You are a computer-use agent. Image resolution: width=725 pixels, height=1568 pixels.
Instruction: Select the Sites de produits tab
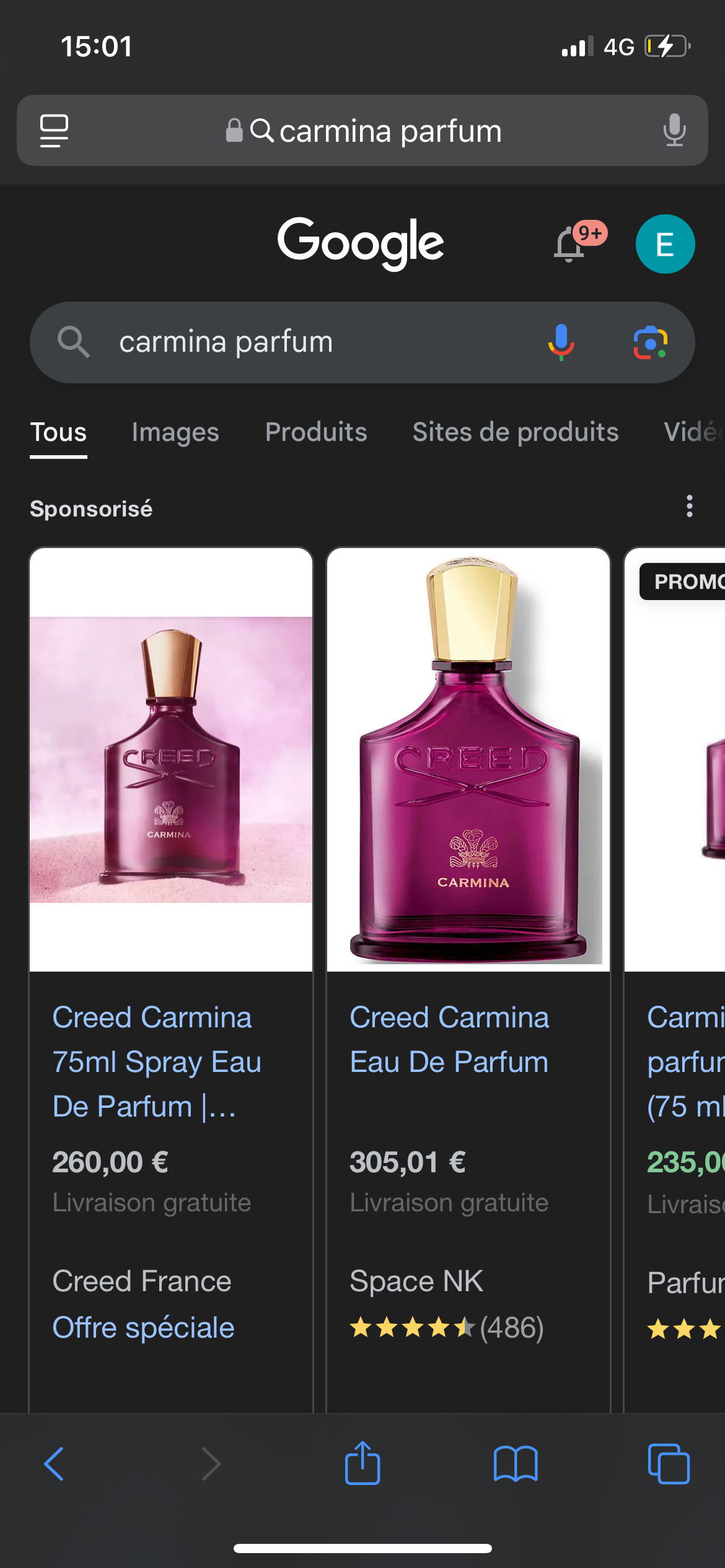pos(516,432)
